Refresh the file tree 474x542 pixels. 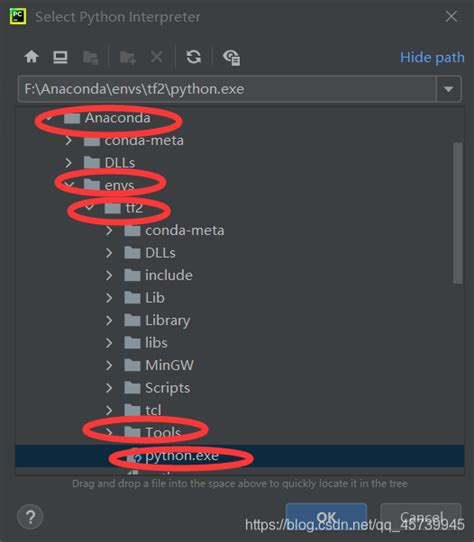point(194,57)
